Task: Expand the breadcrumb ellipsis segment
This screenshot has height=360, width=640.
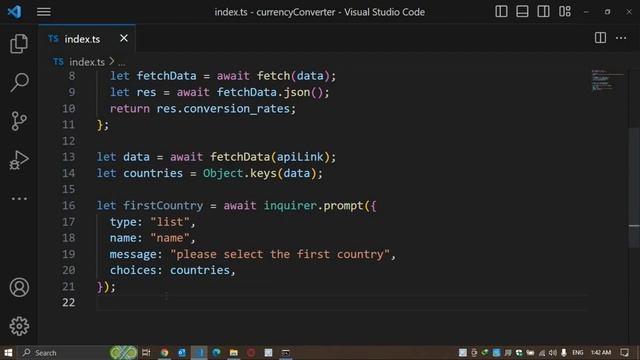Action: pyautogui.click(x=122, y=62)
